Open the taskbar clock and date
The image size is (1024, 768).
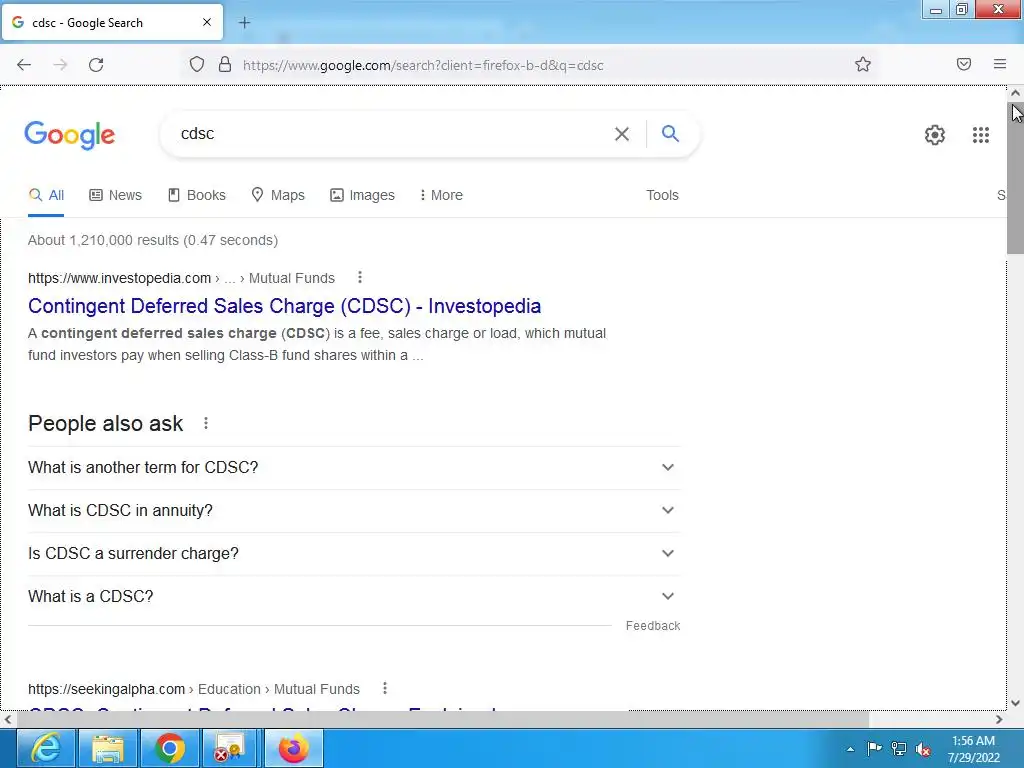pyautogui.click(x=973, y=749)
